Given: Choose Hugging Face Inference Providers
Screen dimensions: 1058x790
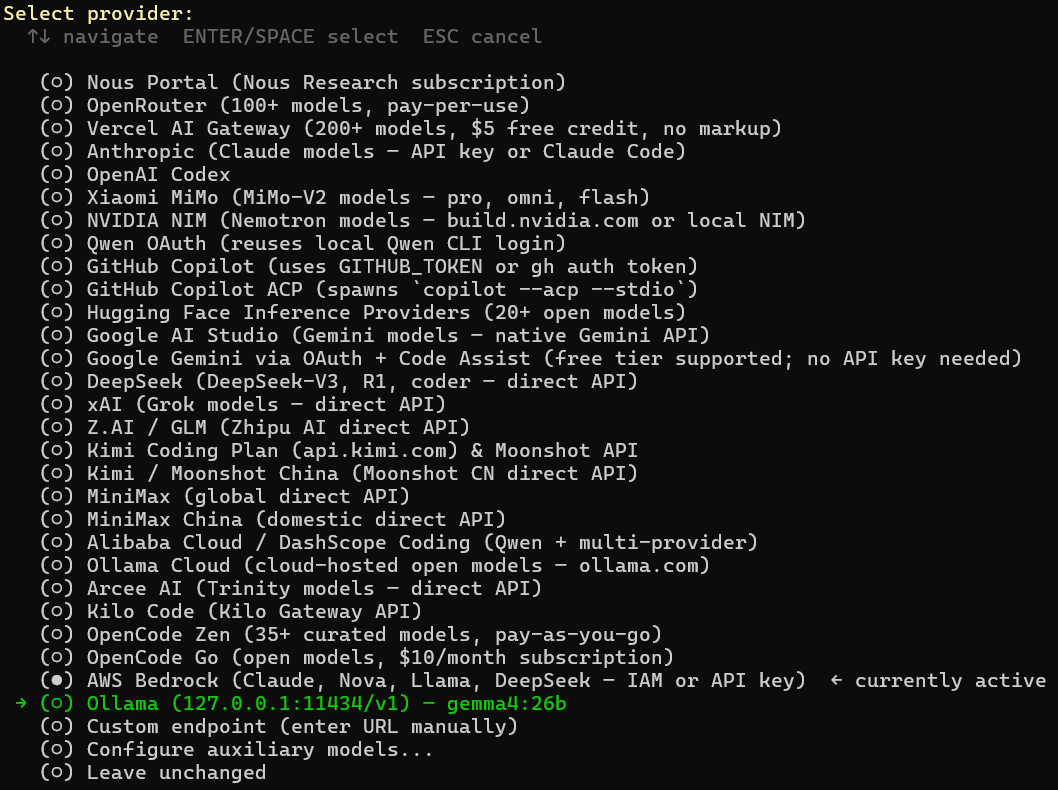Looking at the screenshot, I should [57, 313].
